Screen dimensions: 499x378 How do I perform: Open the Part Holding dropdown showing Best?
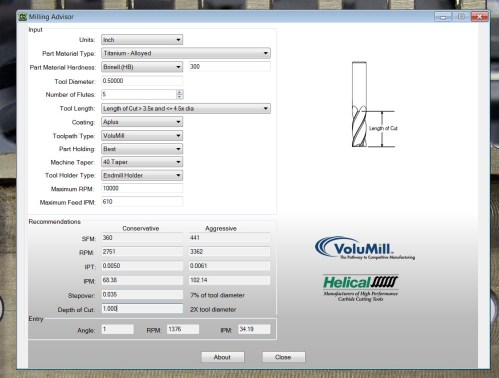142,149
